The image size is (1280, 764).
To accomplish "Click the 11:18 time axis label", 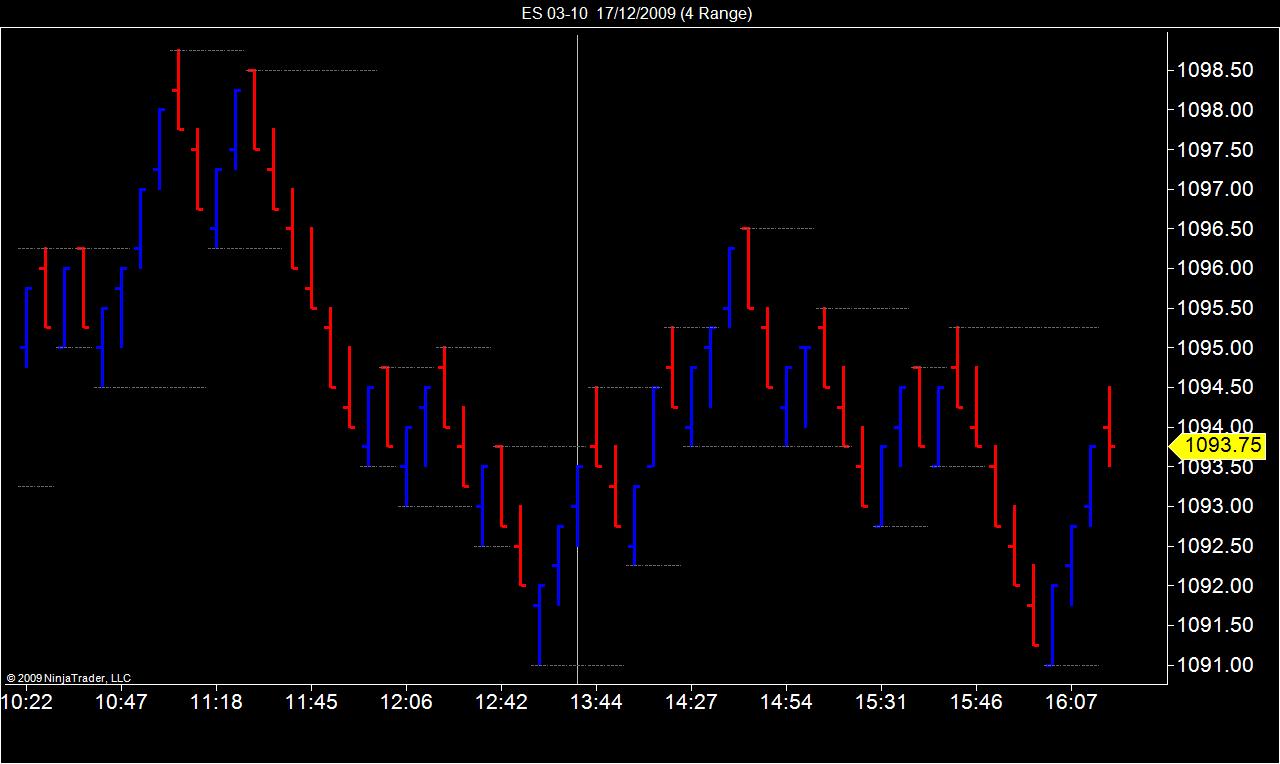I will pos(217,702).
